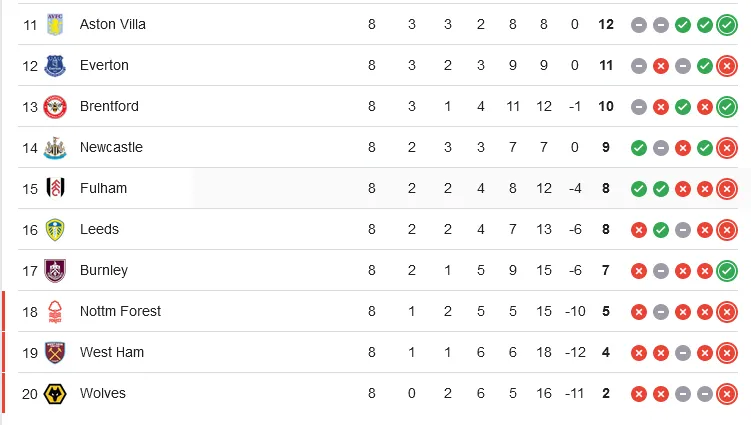
Task: Click the Fulham club crest
Action: click(x=54, y=188)
